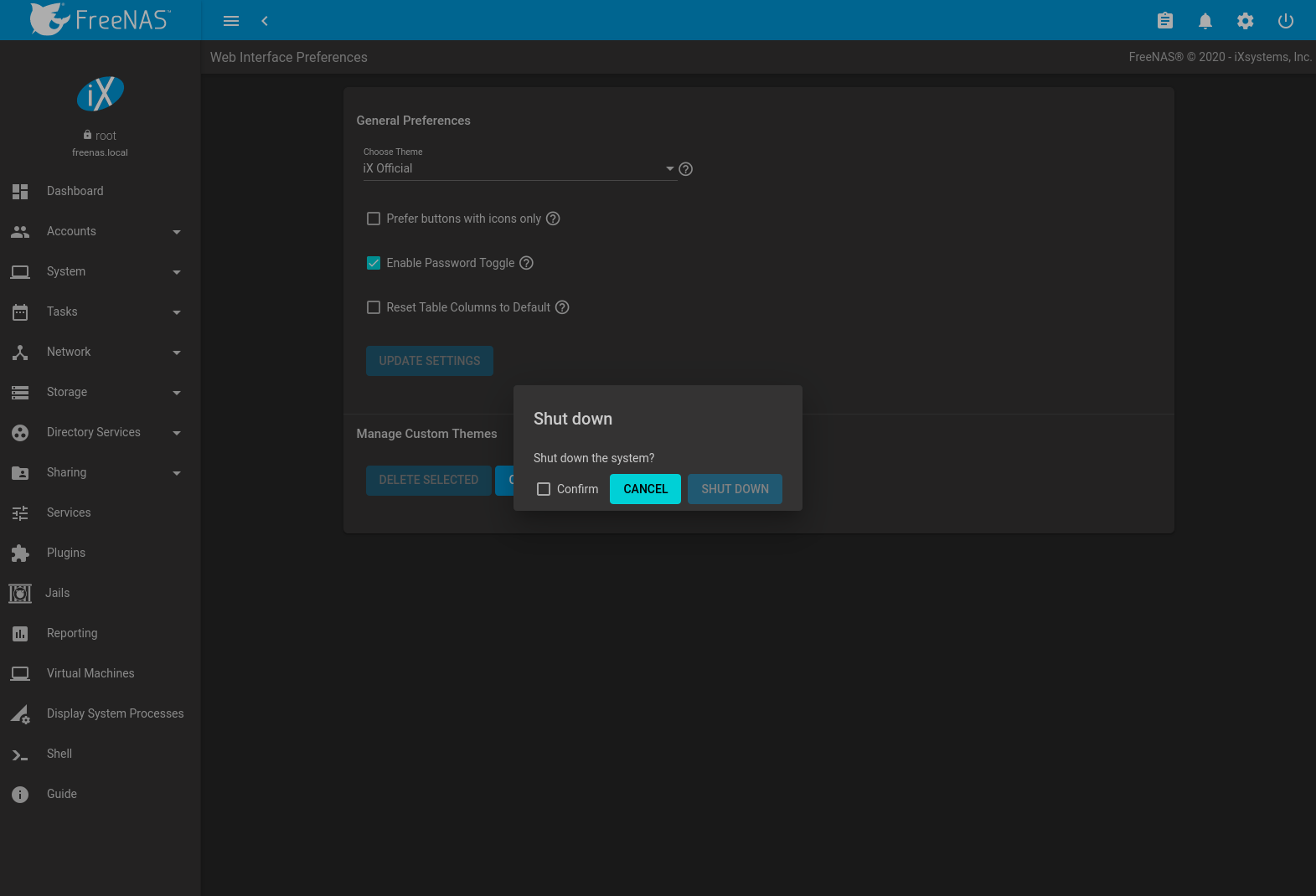Check the Confirm checkbox in dialog
This screenshot has width=1316, height=896.
coord(544,489)
